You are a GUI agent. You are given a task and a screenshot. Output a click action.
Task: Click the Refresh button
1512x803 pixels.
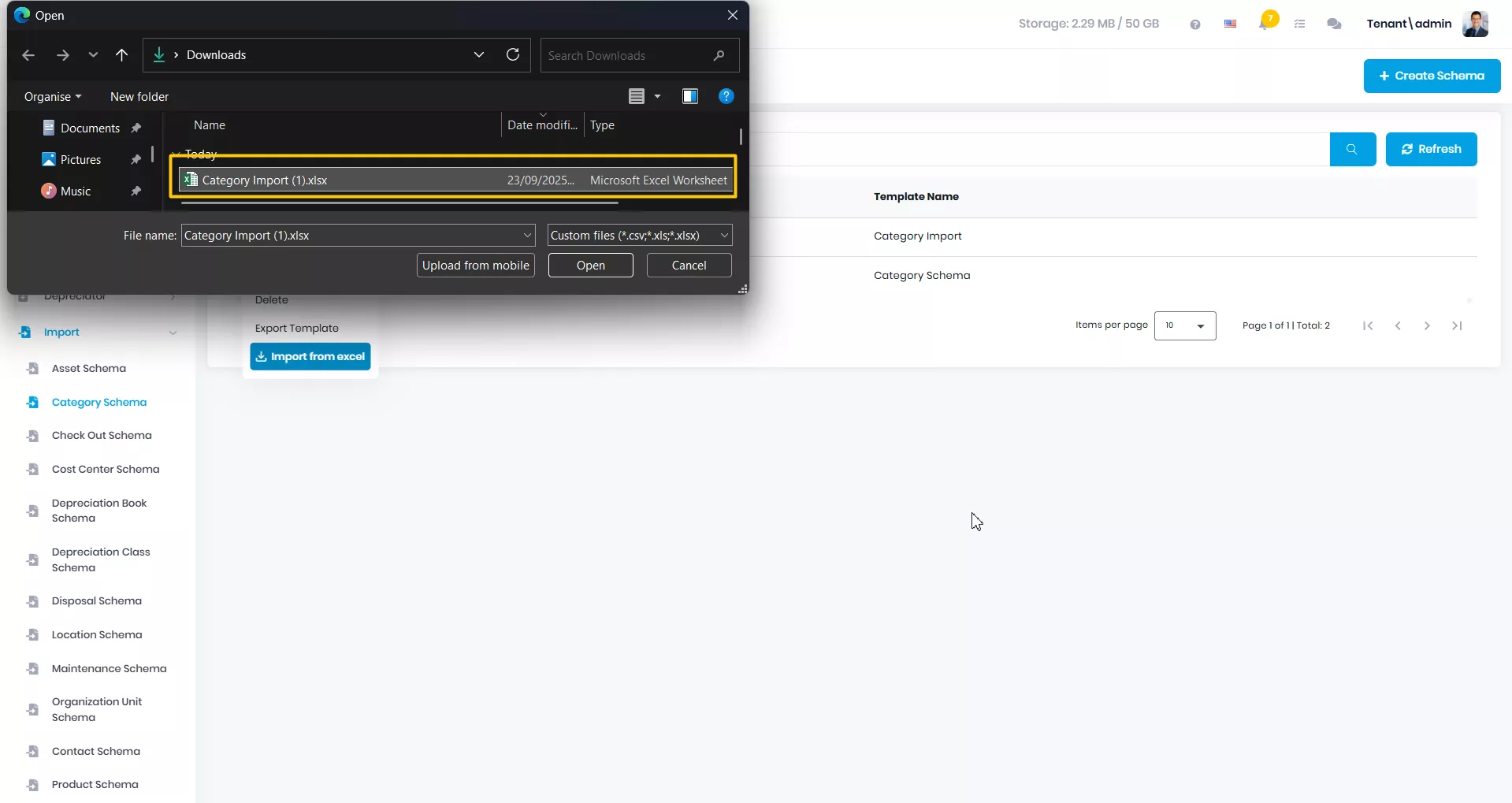(1431, 150)
